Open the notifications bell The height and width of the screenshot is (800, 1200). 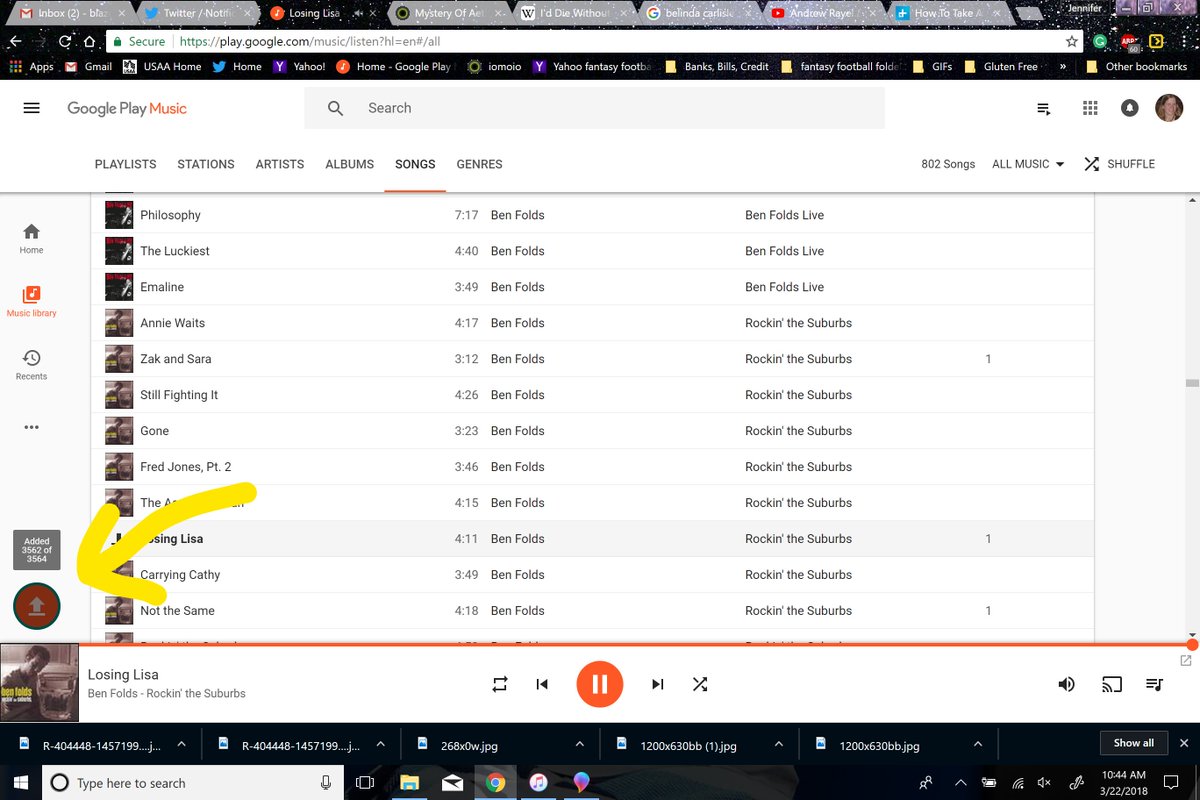click(x=1130, y=108)
